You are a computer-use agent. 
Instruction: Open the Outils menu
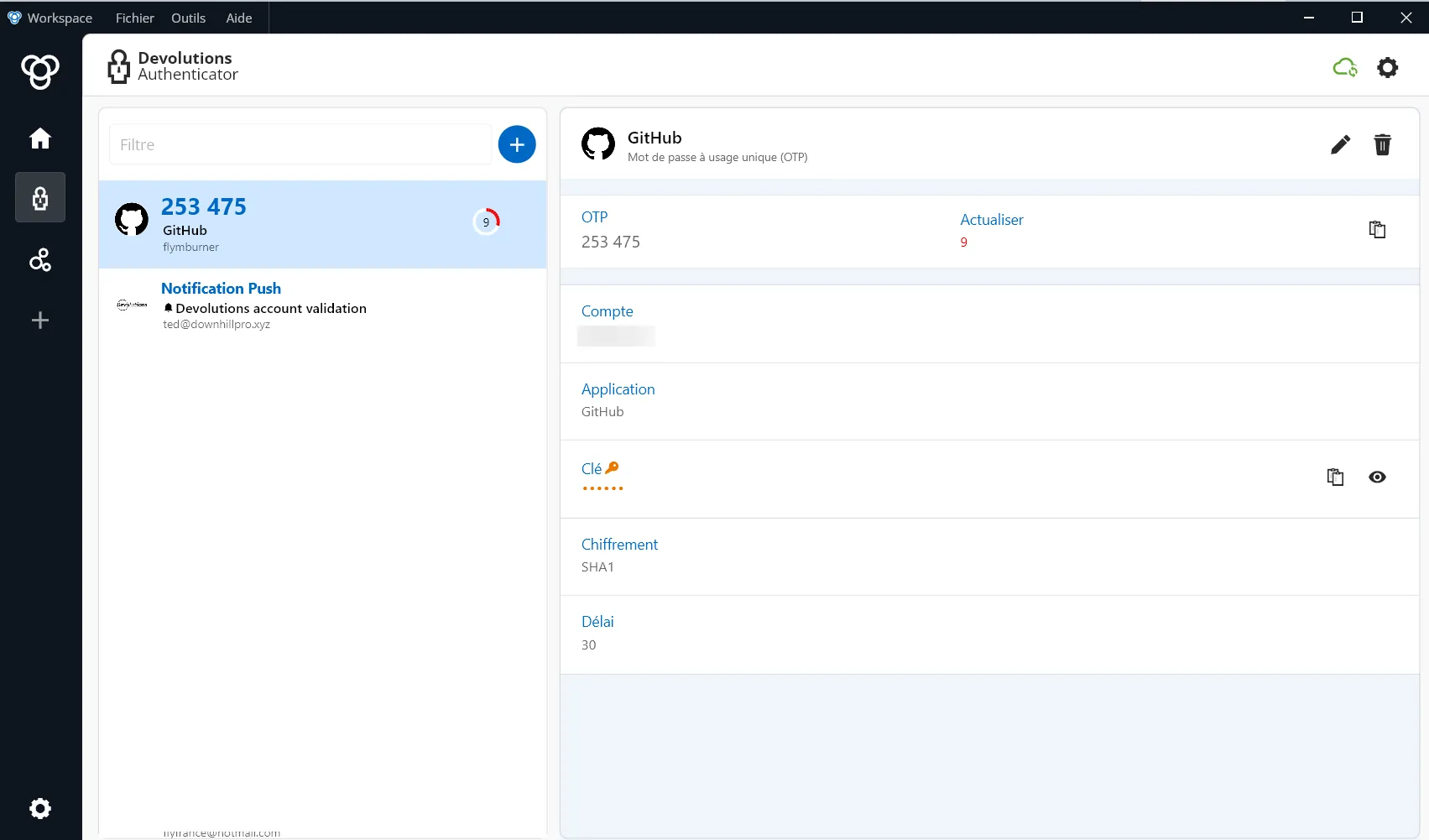tap(189, 18)
